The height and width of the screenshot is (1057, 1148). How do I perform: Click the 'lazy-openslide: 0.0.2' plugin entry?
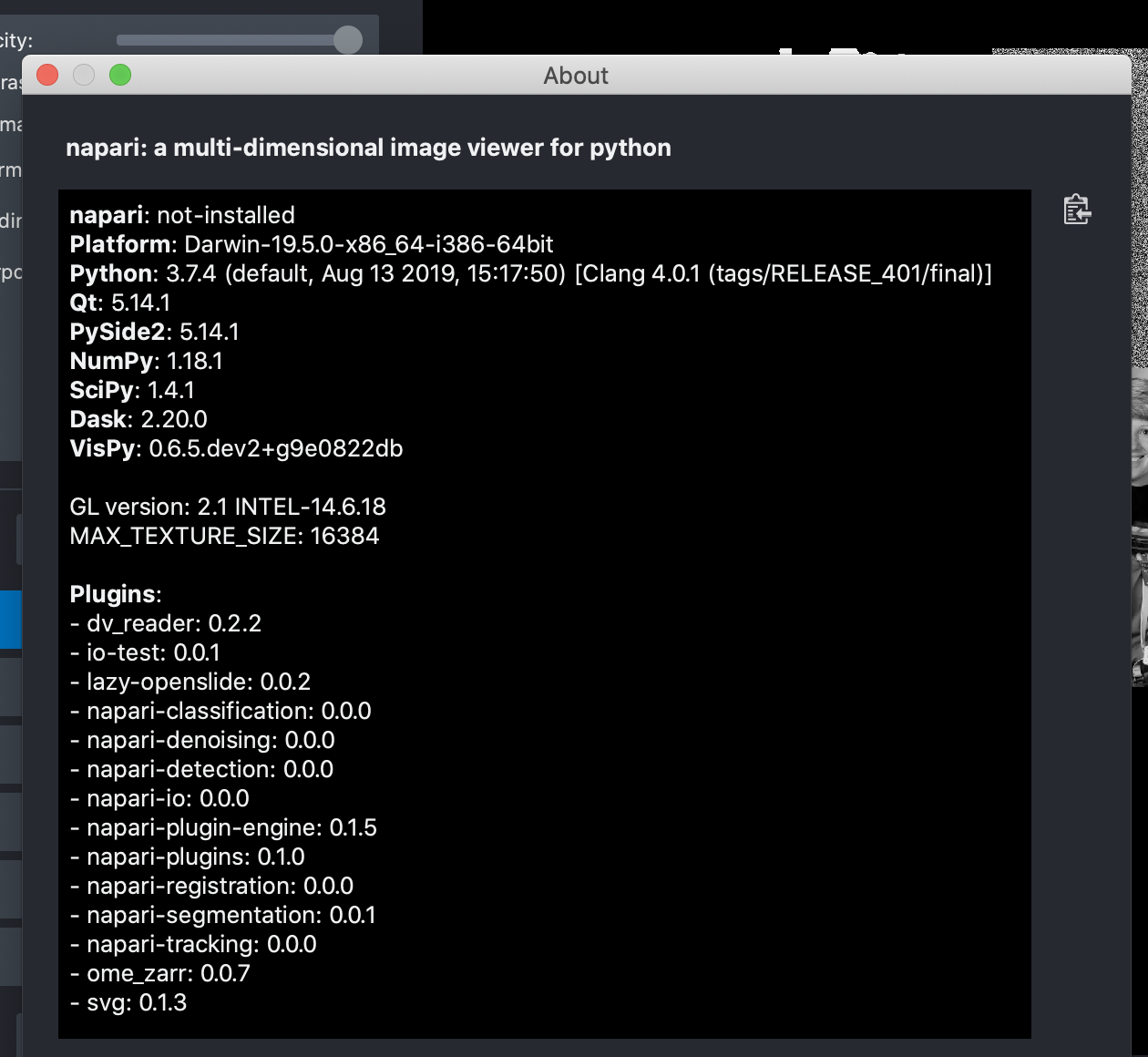click(190, 682)
